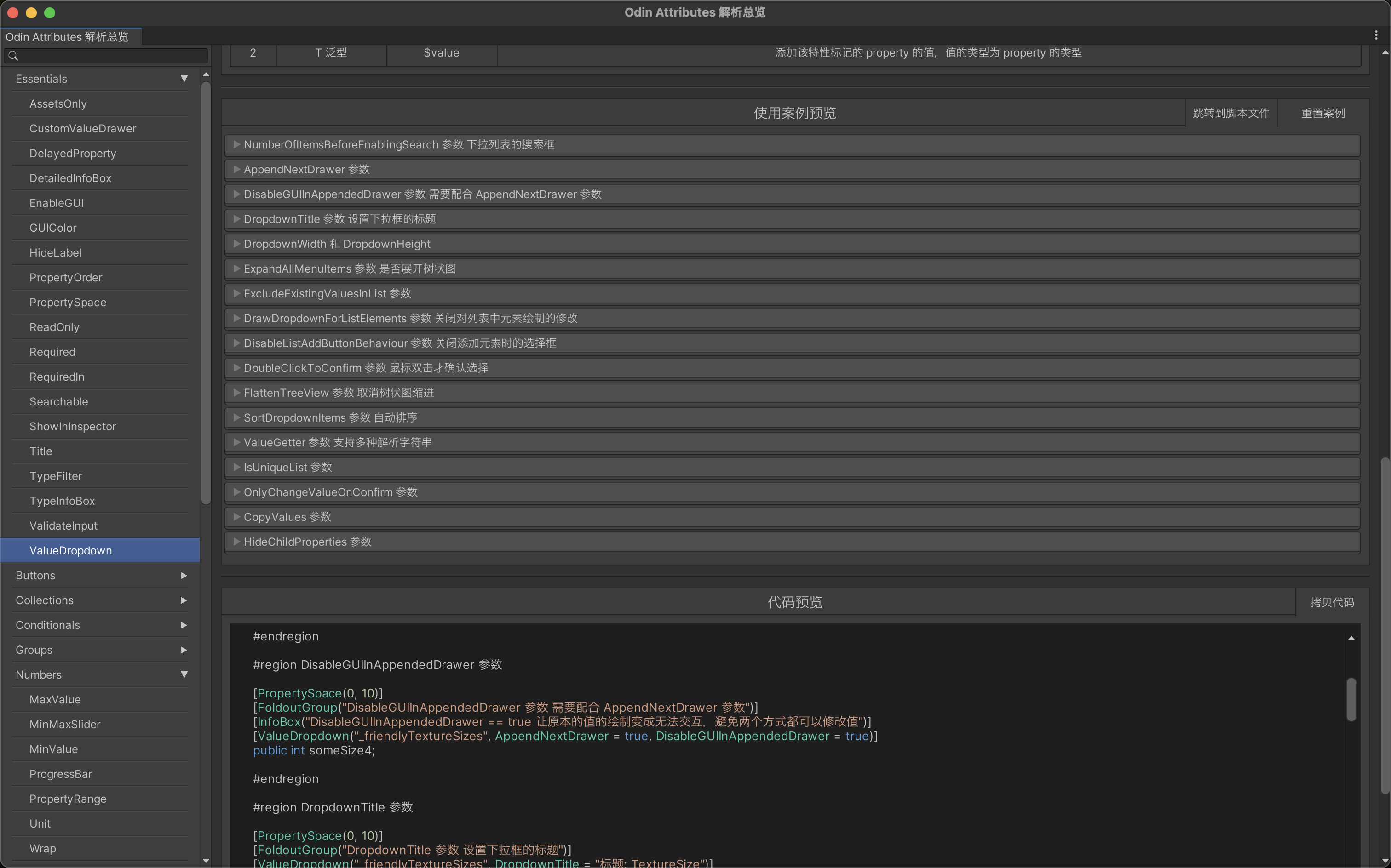Expand the Groups category
The width and height of the screenshot is (1391, 868).
pyautogui.click(x=184, y=650)
